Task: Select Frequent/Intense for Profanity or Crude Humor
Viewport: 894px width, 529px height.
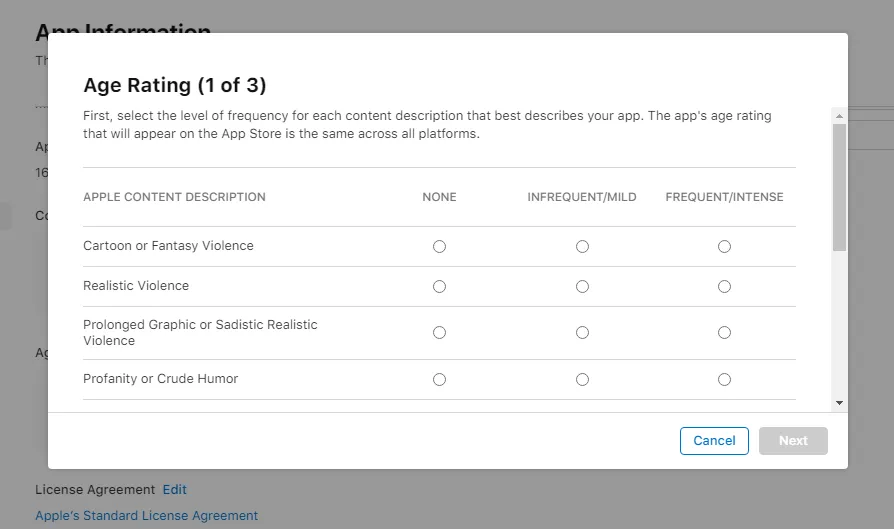Action: pos(724,379)
